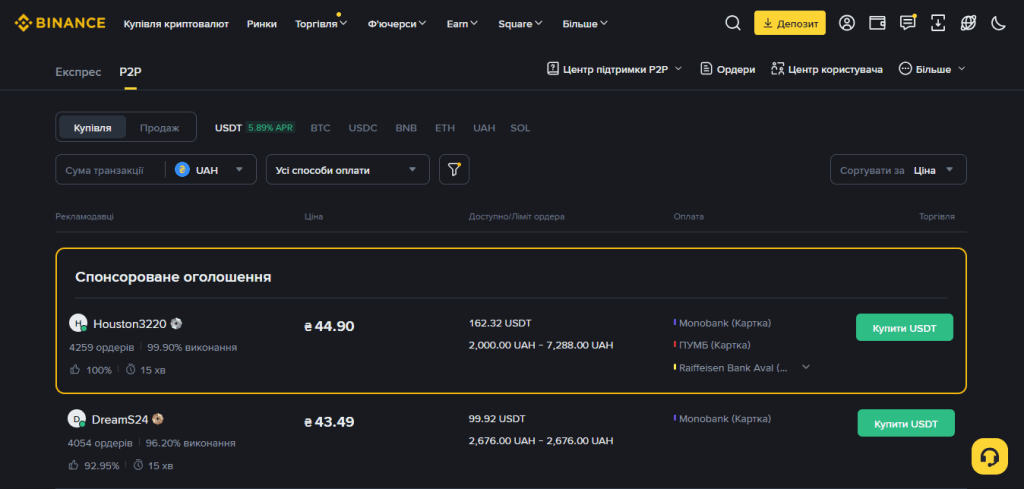
Task: Click the 5.89% APR badge
Action: coord(270,128)
